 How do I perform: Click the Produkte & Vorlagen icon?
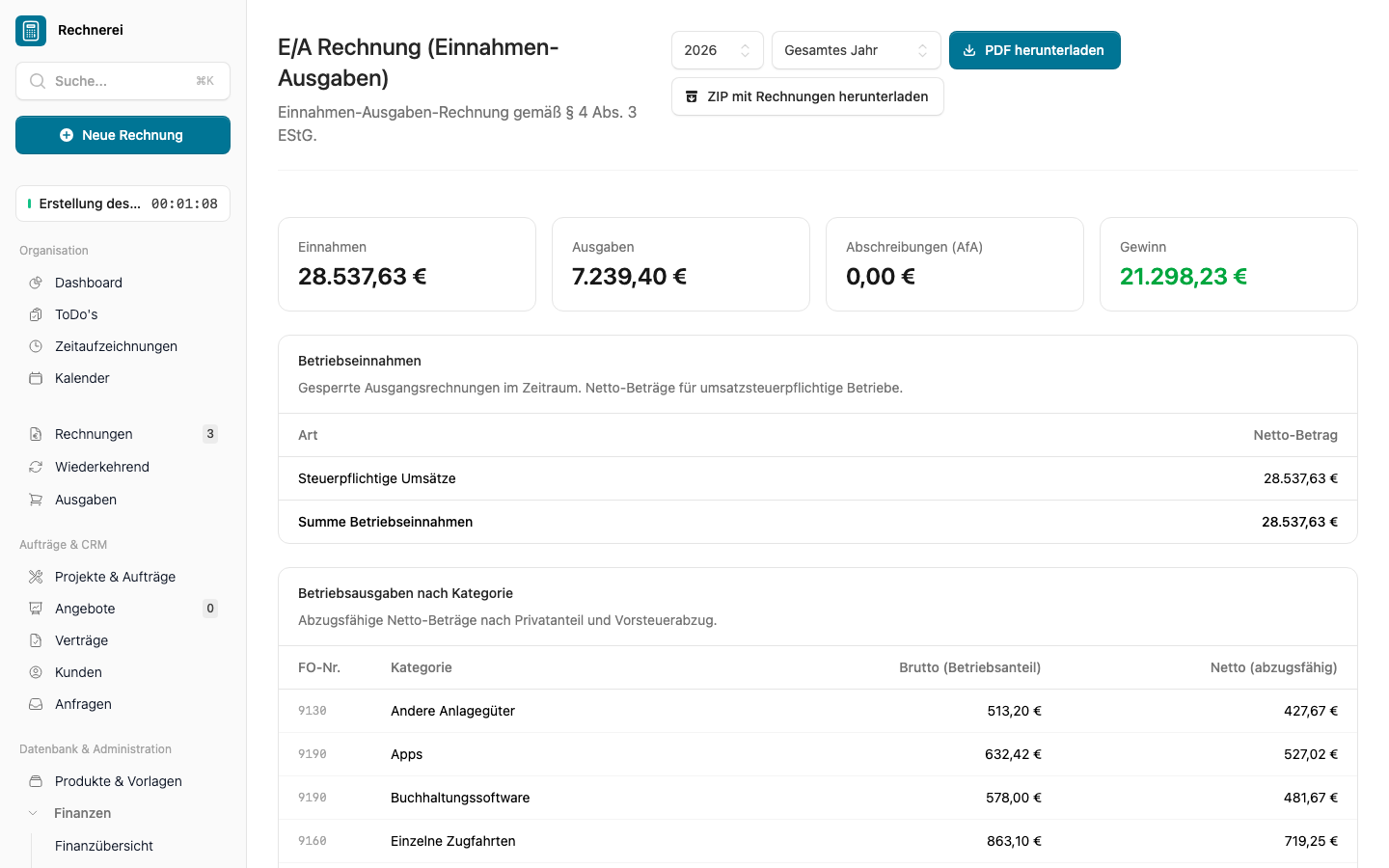[x=36, y=781]
